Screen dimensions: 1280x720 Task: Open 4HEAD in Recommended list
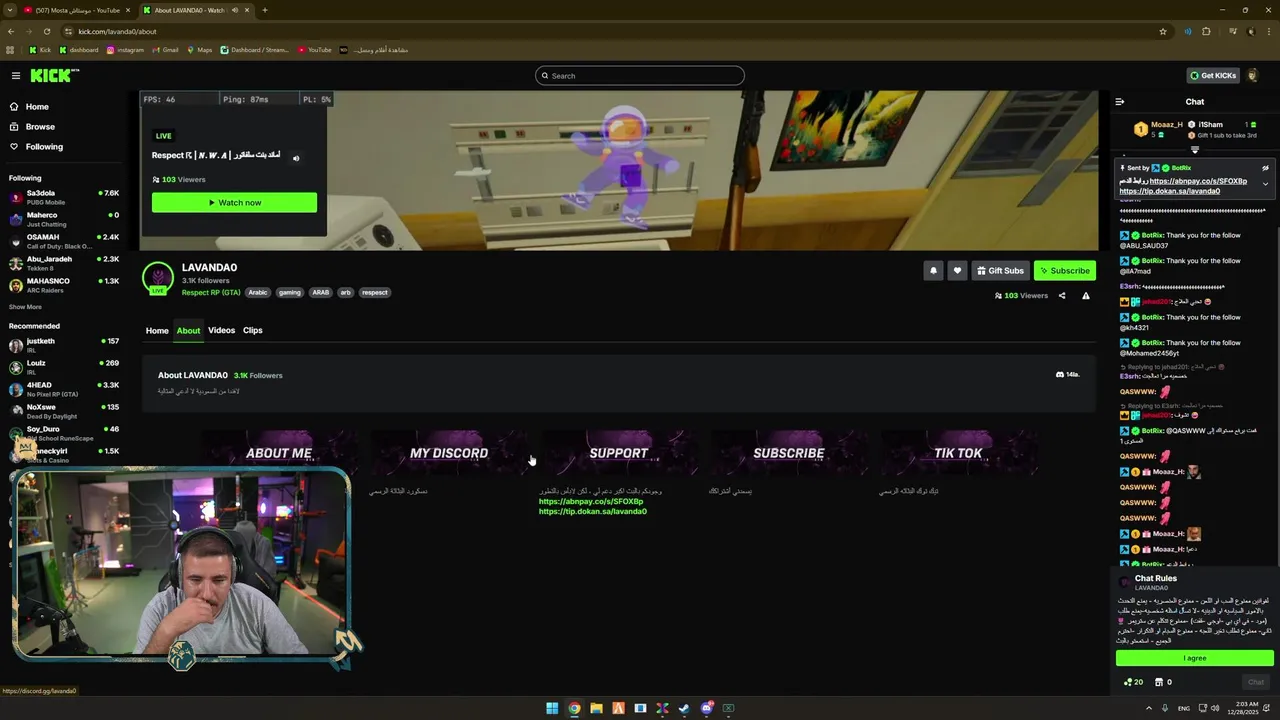(64, 389)
